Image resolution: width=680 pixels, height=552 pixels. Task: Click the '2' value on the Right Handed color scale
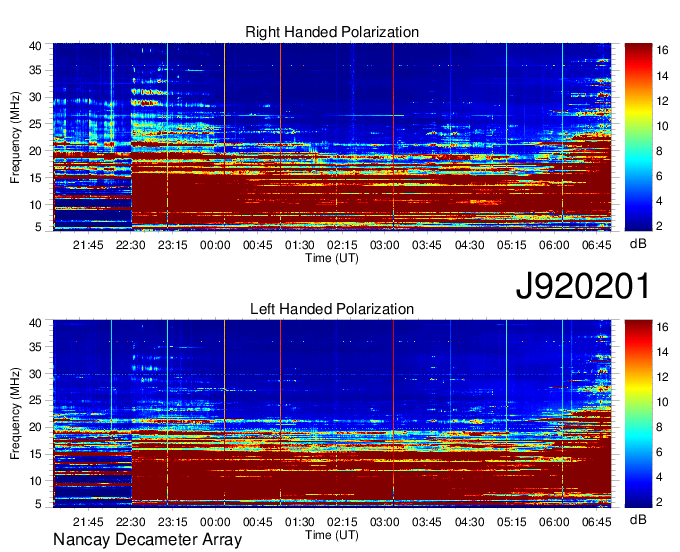pos(659,225)
